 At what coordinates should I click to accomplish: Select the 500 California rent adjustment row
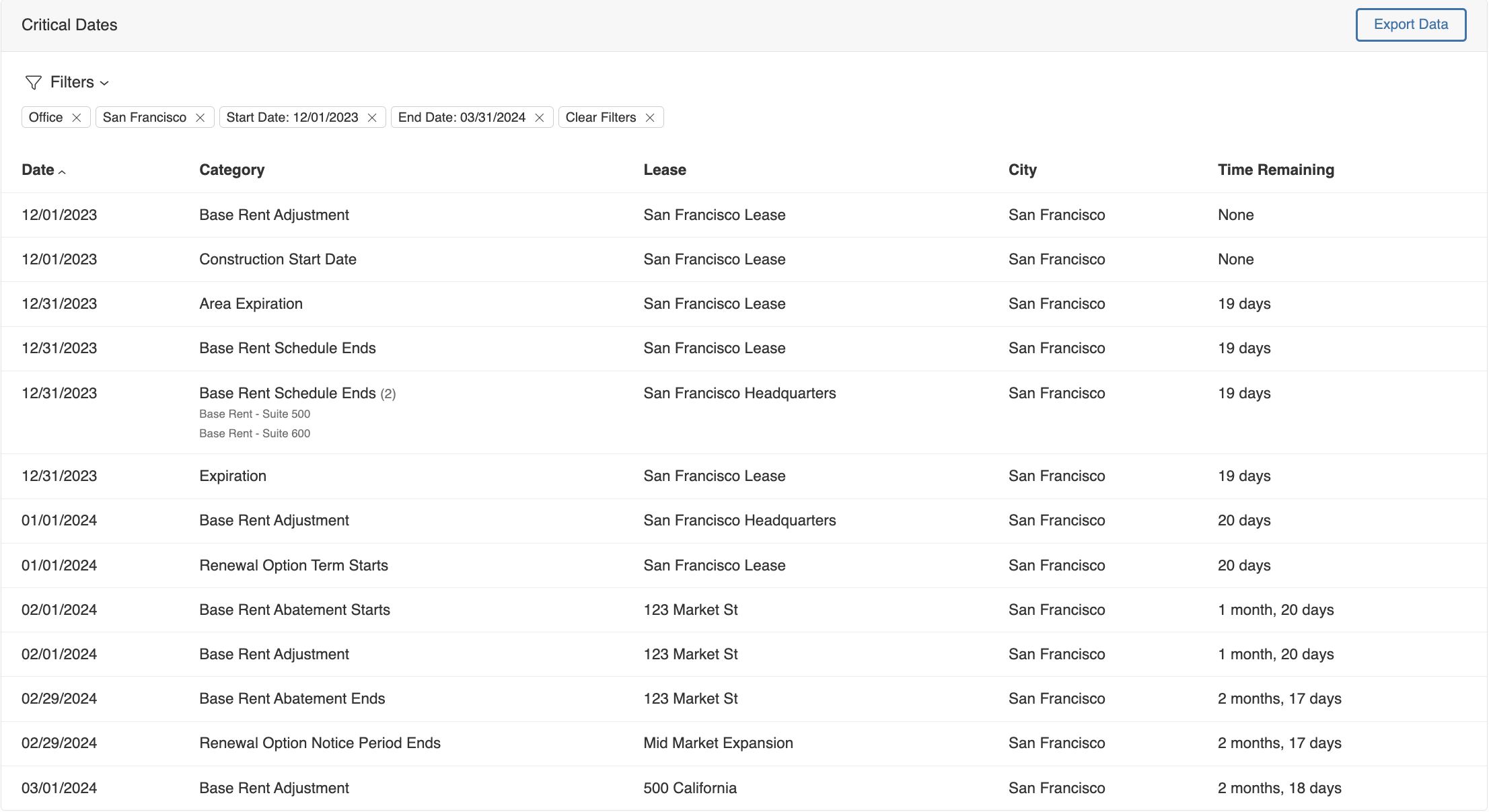point(690,787)
